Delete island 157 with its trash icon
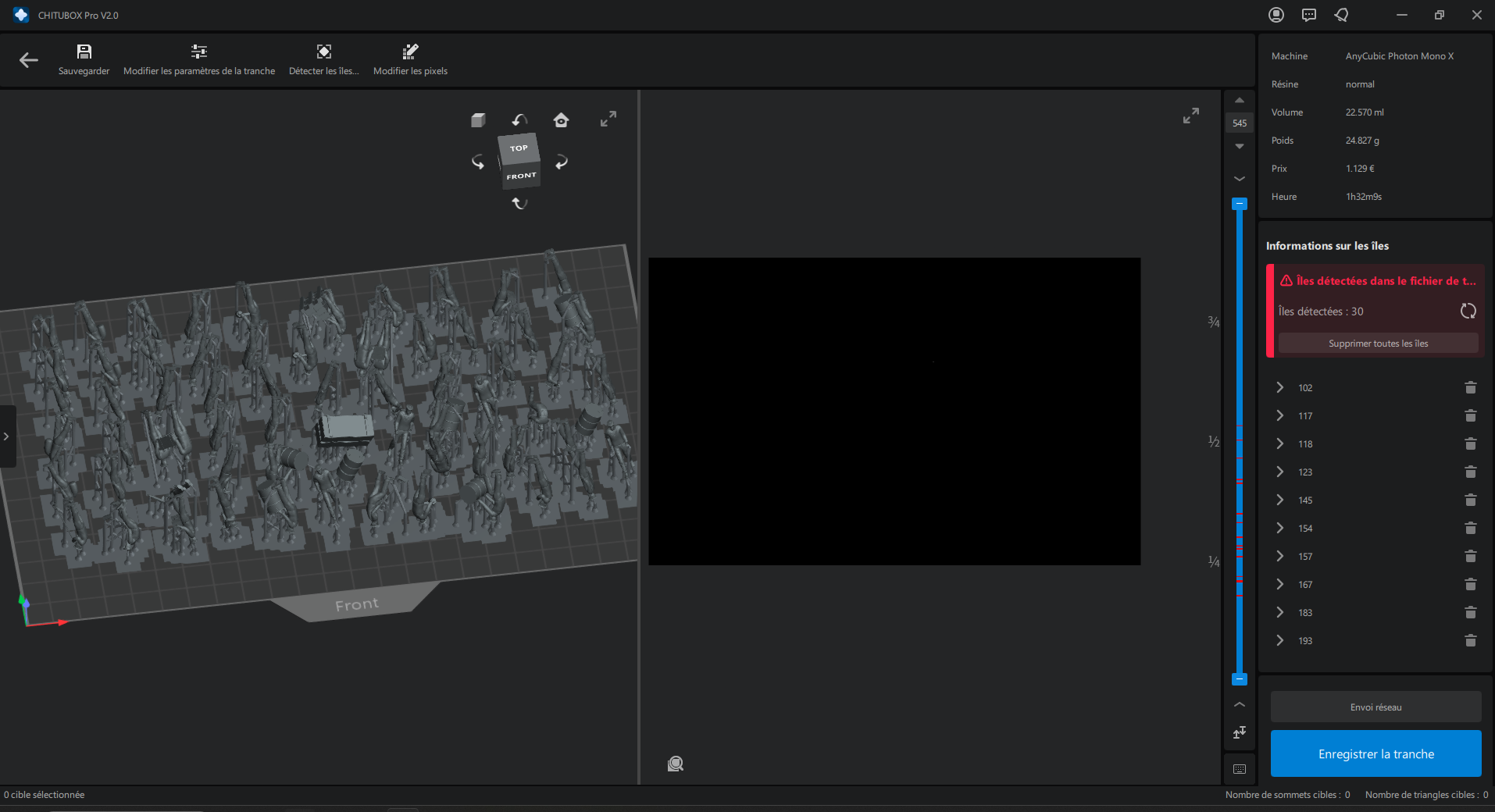 point(1471,556)
